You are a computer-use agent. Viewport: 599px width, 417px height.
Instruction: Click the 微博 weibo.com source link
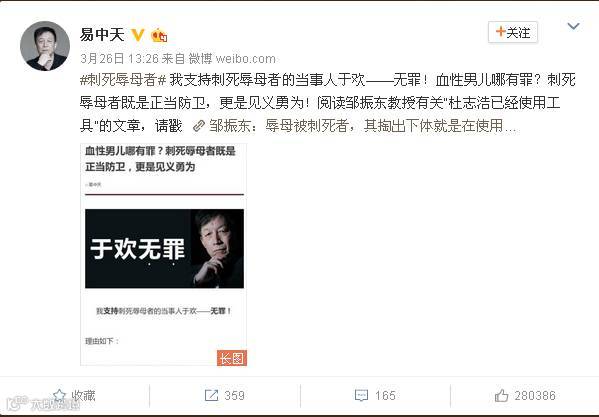point(232,58)
